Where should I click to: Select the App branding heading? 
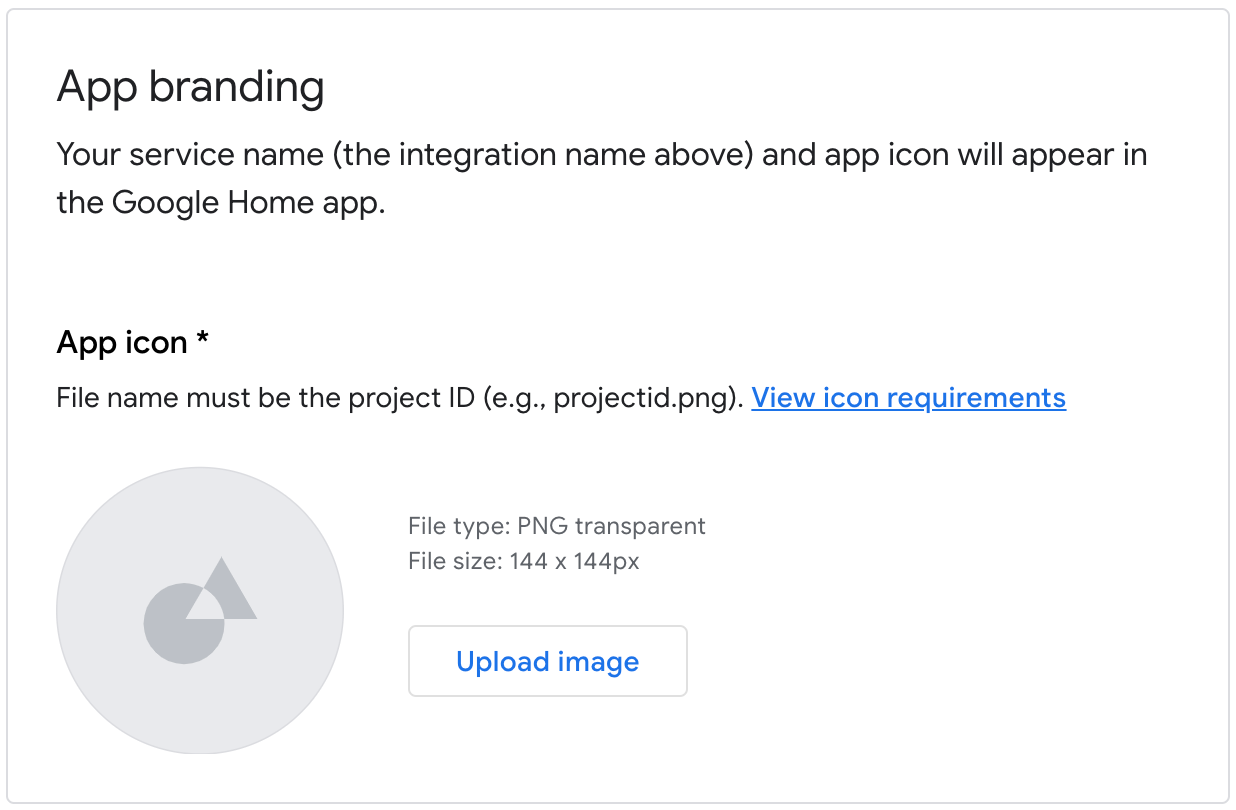coord(190,86)
